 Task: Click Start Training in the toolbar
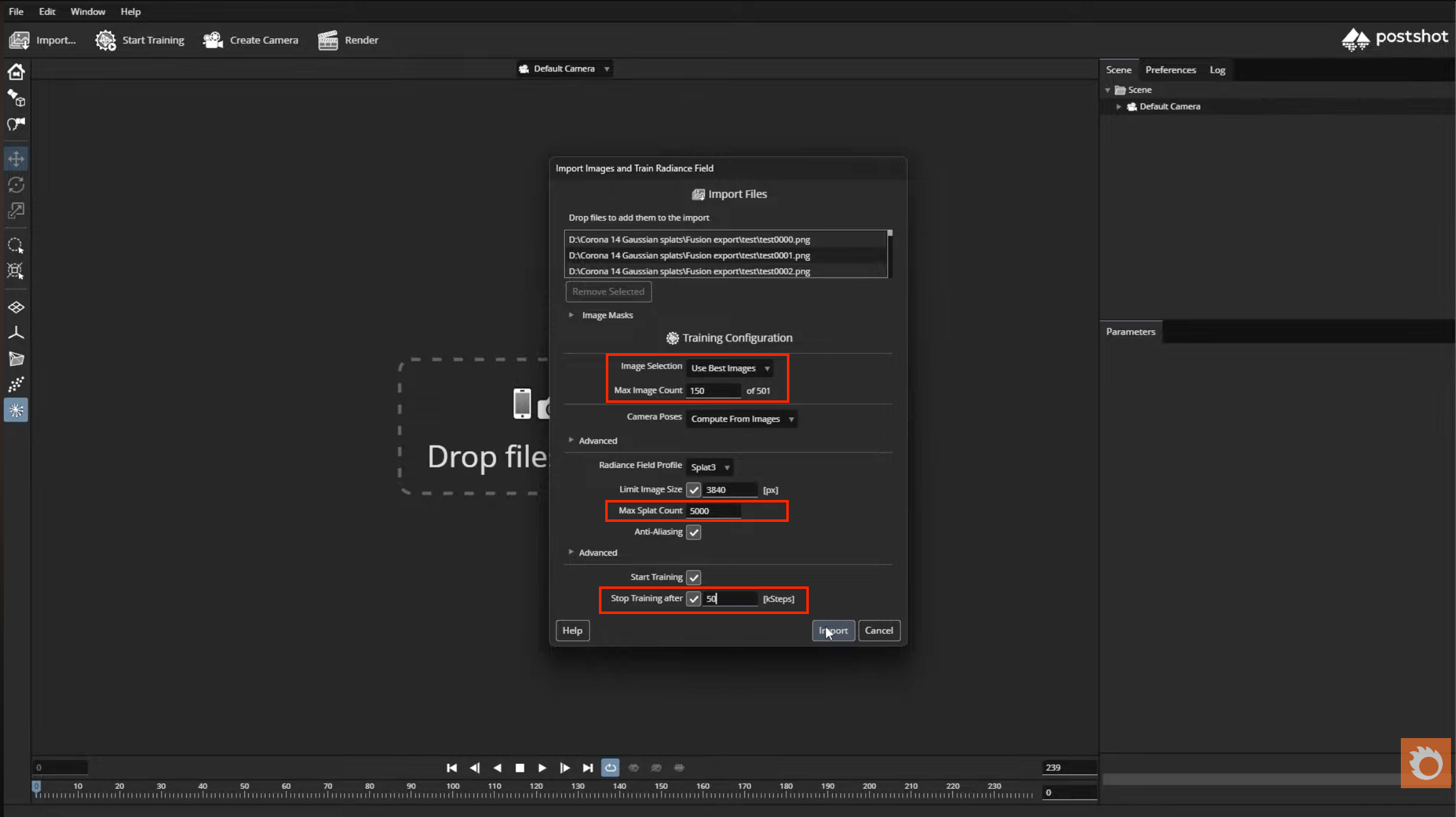click(140, 40)
